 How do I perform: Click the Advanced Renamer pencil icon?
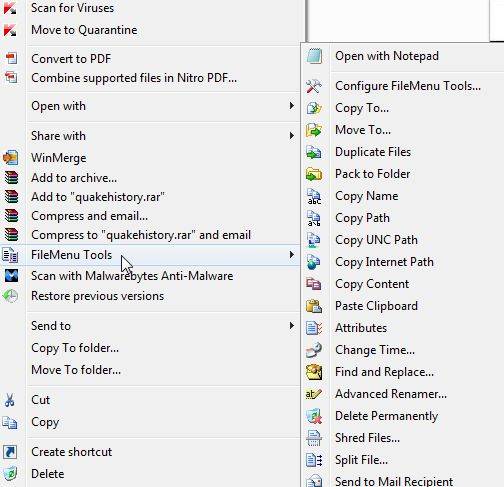pyautogui.click(x=313, y=394)
